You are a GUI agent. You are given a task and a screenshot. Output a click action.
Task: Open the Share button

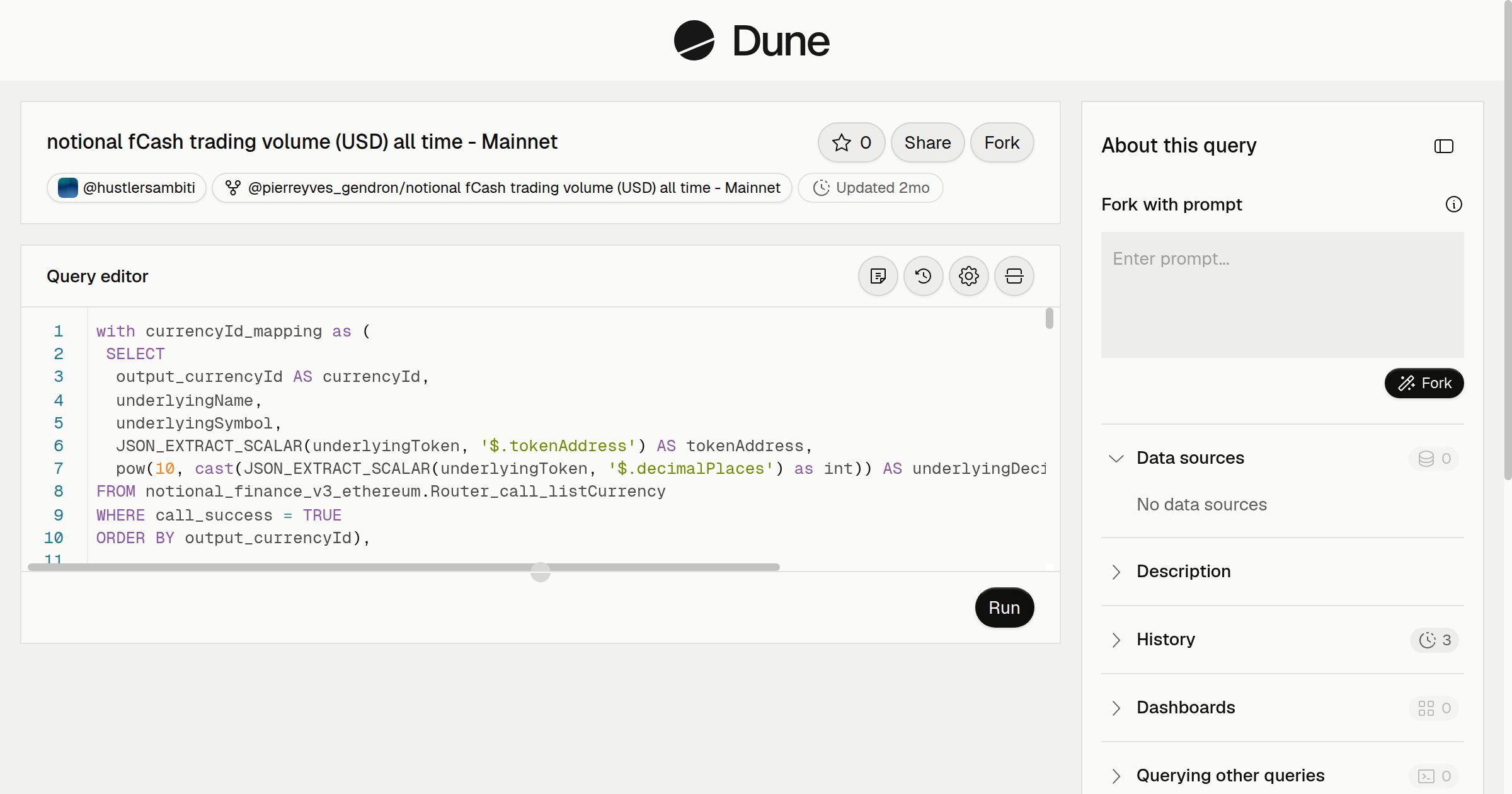coord(927,142)
